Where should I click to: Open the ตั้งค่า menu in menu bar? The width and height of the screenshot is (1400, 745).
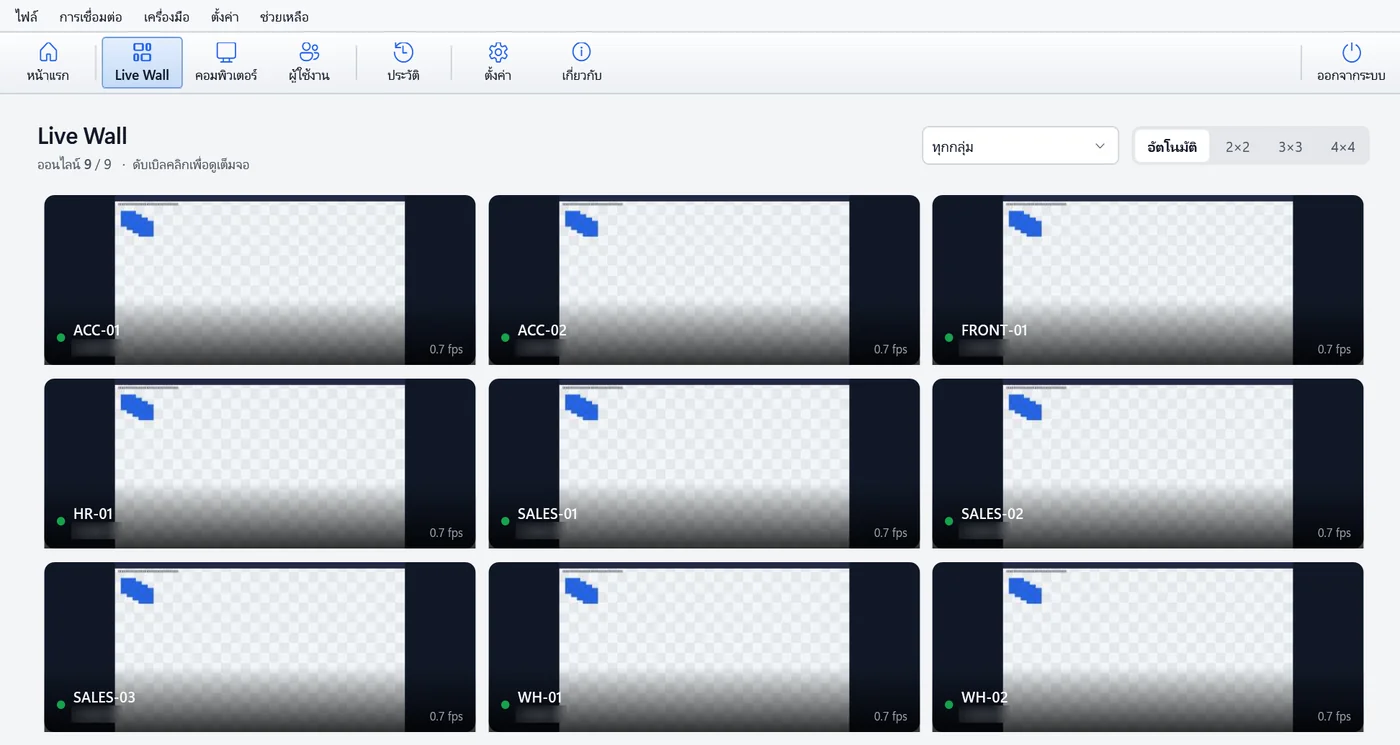(x=225, y=17)
